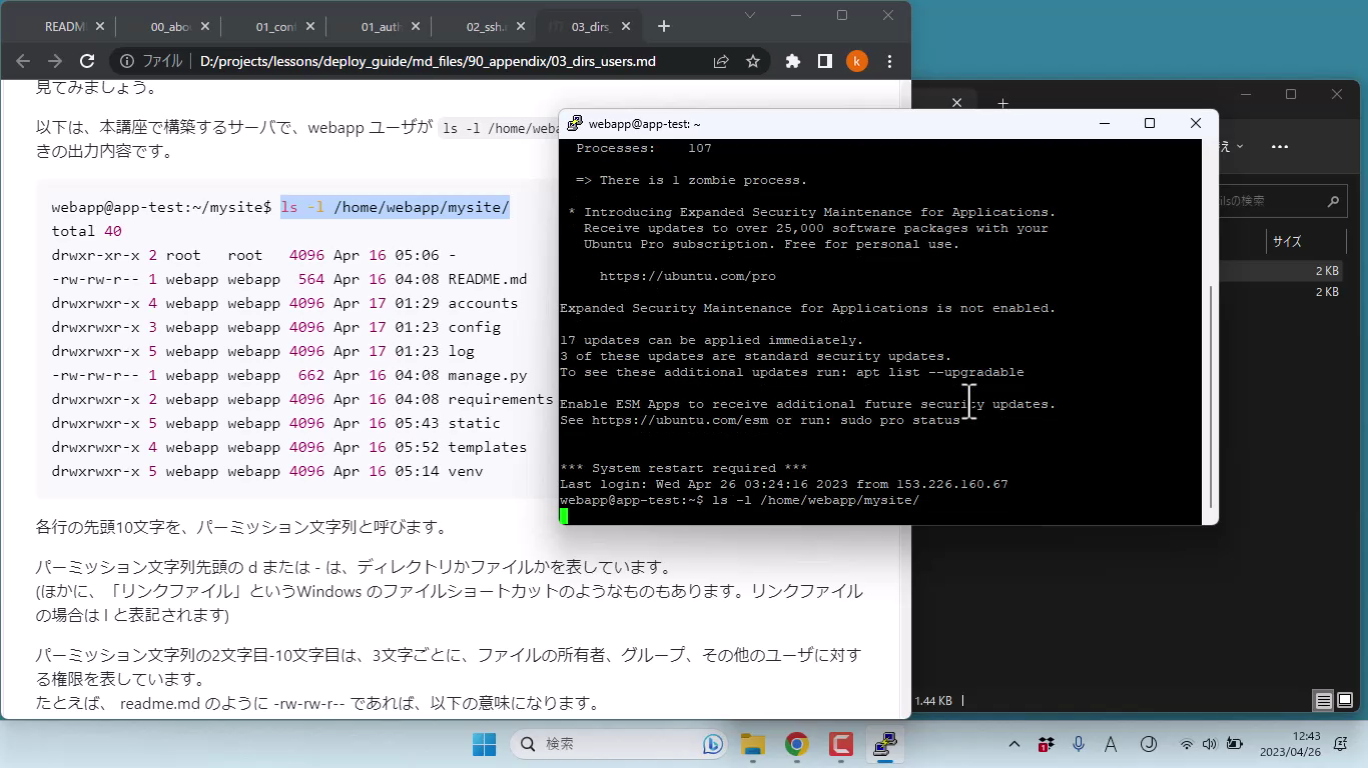
Task: Click the PuTTY icon in the taskbar
Action: (x=884, y=744)
